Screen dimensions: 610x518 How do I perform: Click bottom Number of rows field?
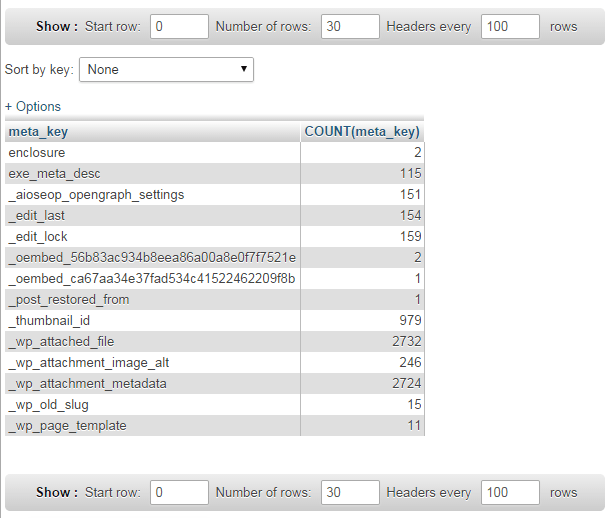pos(350,492)
